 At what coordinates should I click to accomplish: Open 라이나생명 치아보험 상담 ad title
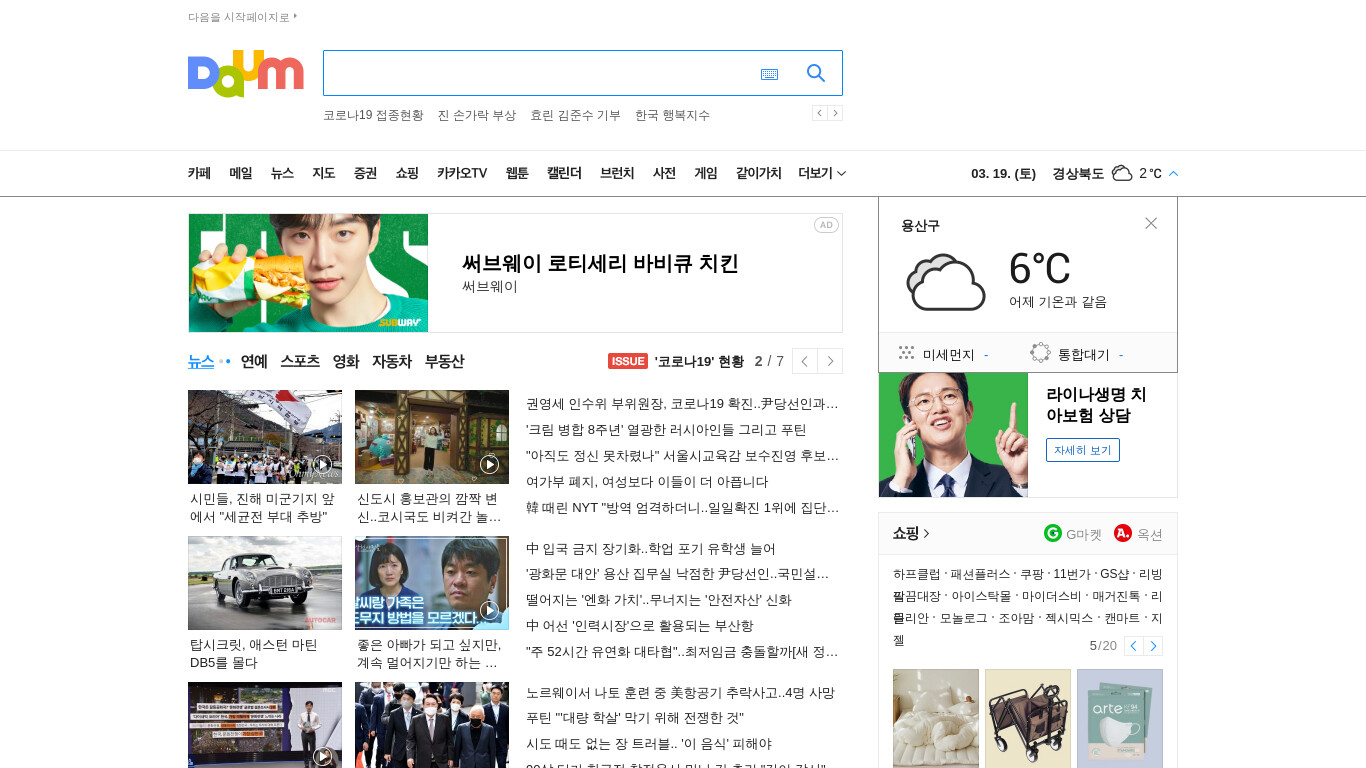tap(1096, 405)
